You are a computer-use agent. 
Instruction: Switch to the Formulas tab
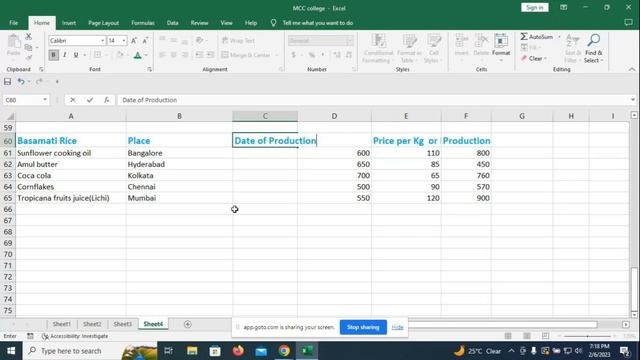143,23
